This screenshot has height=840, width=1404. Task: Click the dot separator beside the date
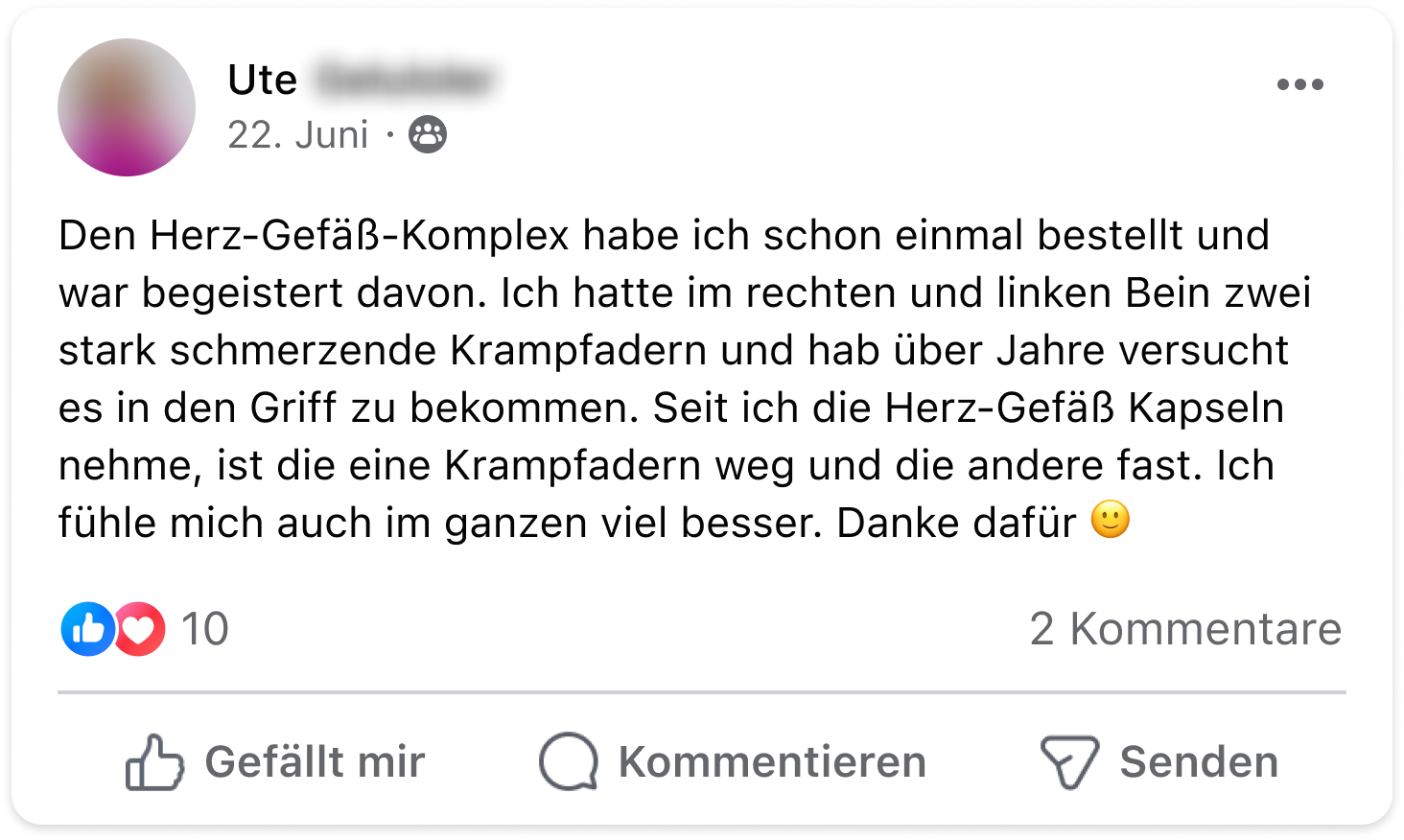click(390, 135)
